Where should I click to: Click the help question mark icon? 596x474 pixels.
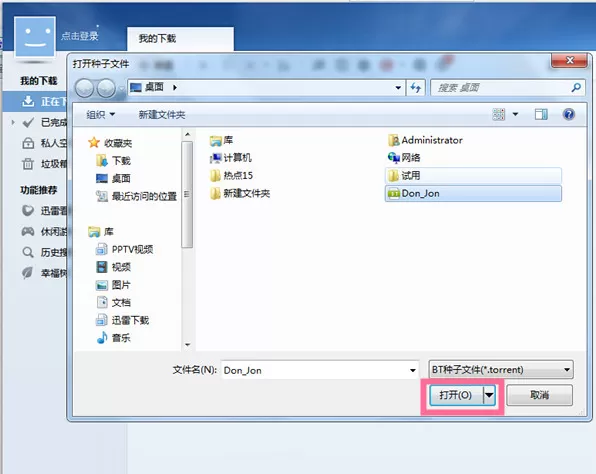pyautogui.click(x=569, y=114)
